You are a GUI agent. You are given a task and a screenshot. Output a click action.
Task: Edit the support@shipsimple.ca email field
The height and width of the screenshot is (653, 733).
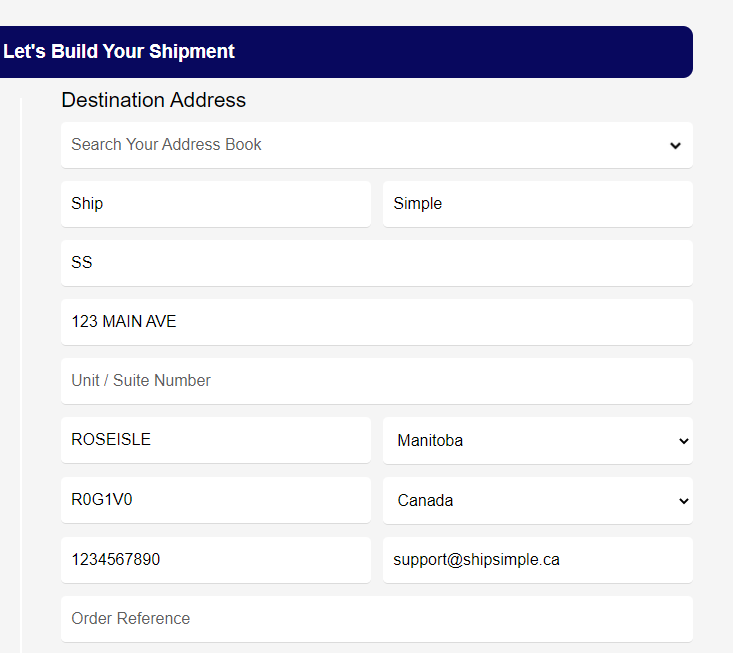[x=538, y=560]
